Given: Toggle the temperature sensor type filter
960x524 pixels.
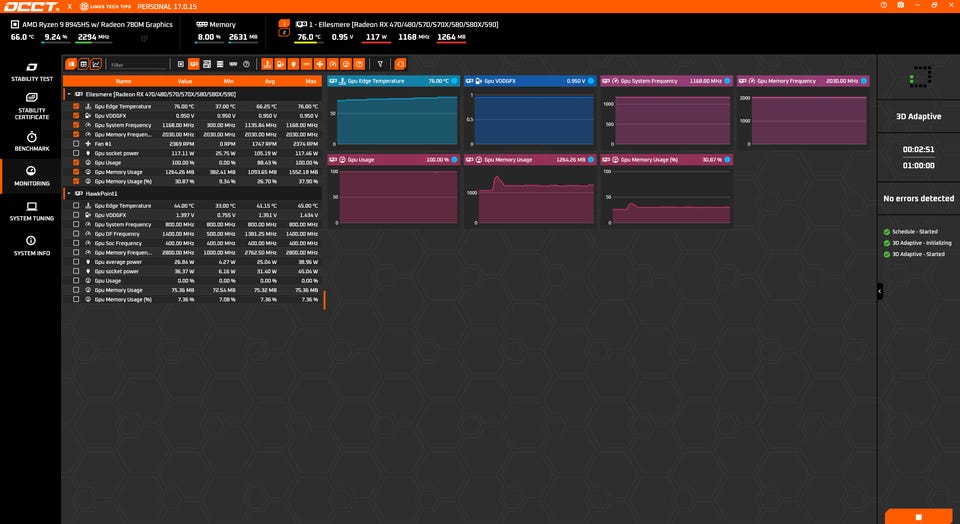Looking at the screenshot, I should (267, 64).
